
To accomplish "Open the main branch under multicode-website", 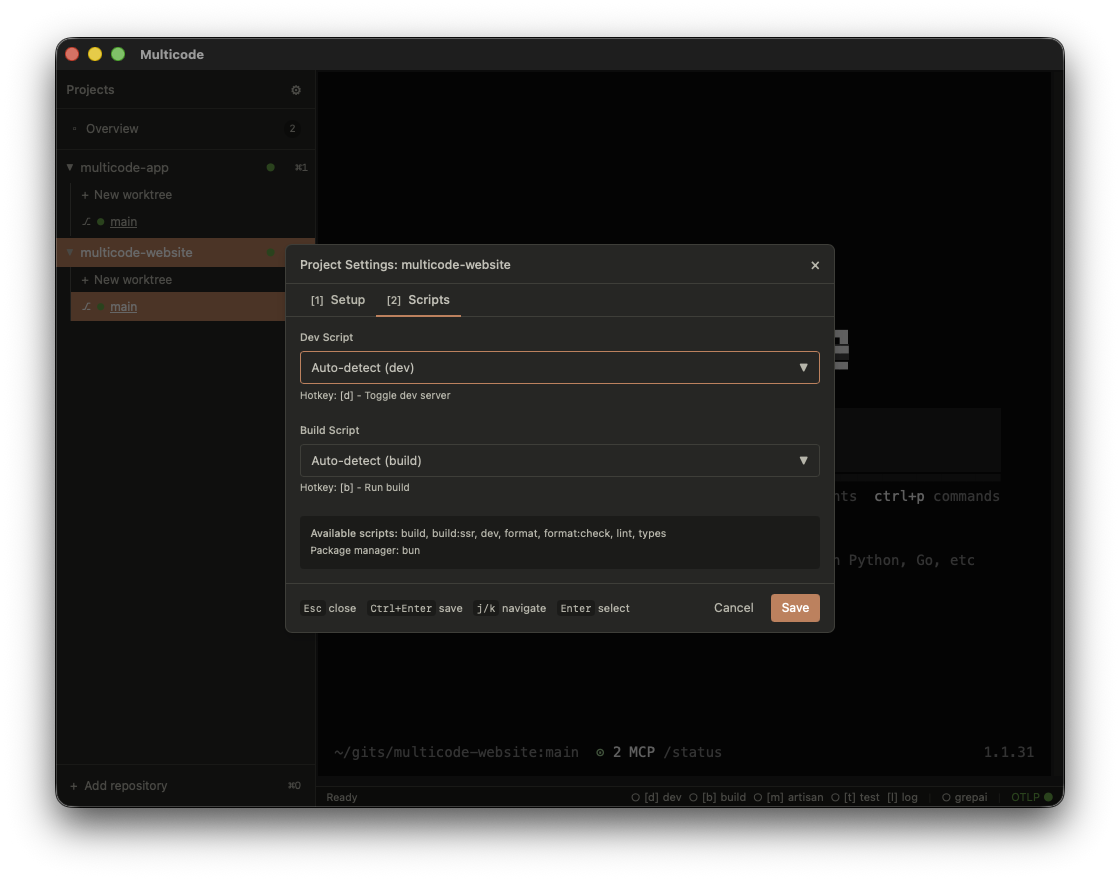I will [123, 306].
